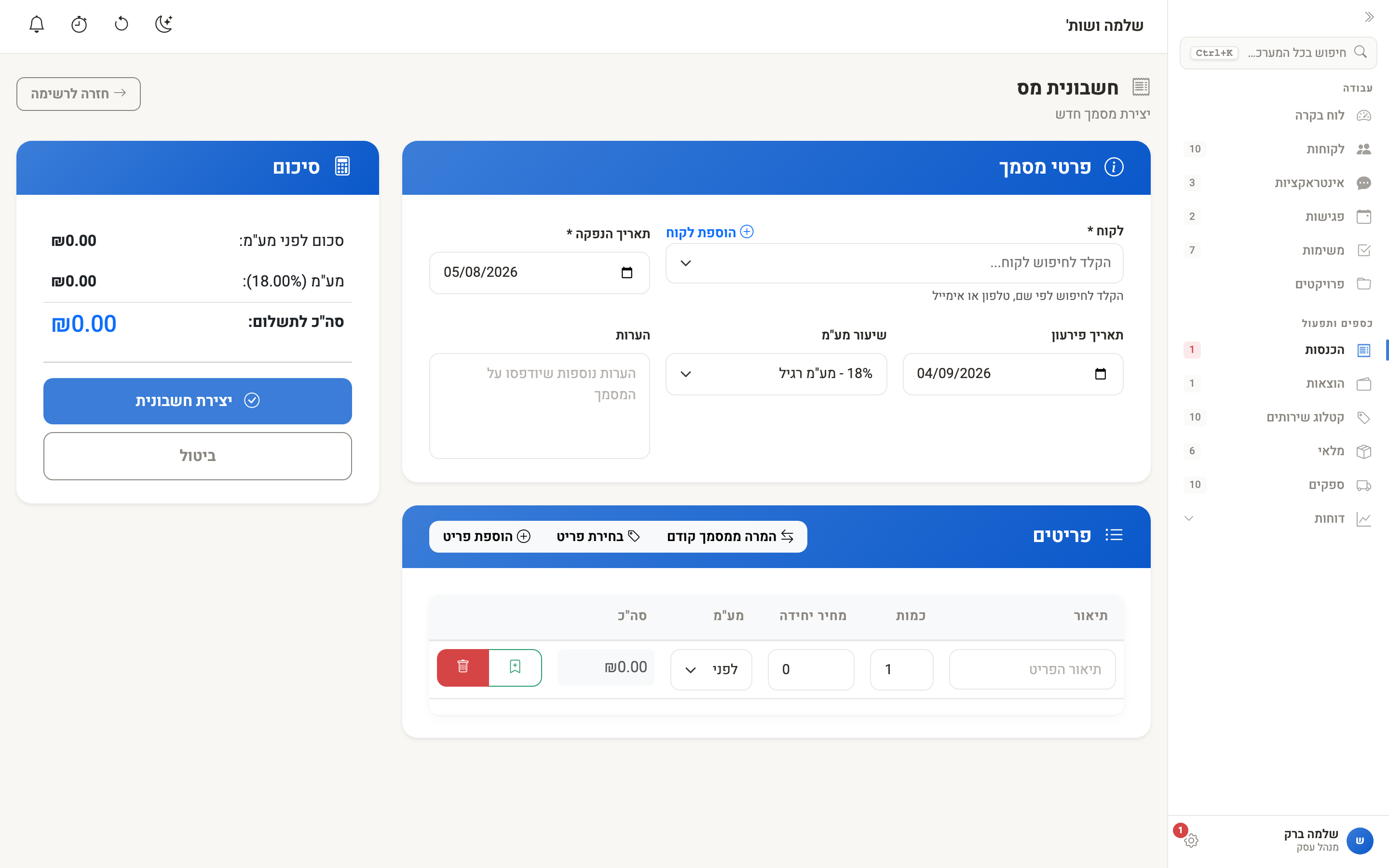
Task: Open the שיעור מע"מ 18% dropdown
Action: pyautogui.click(x=776, y=374)
